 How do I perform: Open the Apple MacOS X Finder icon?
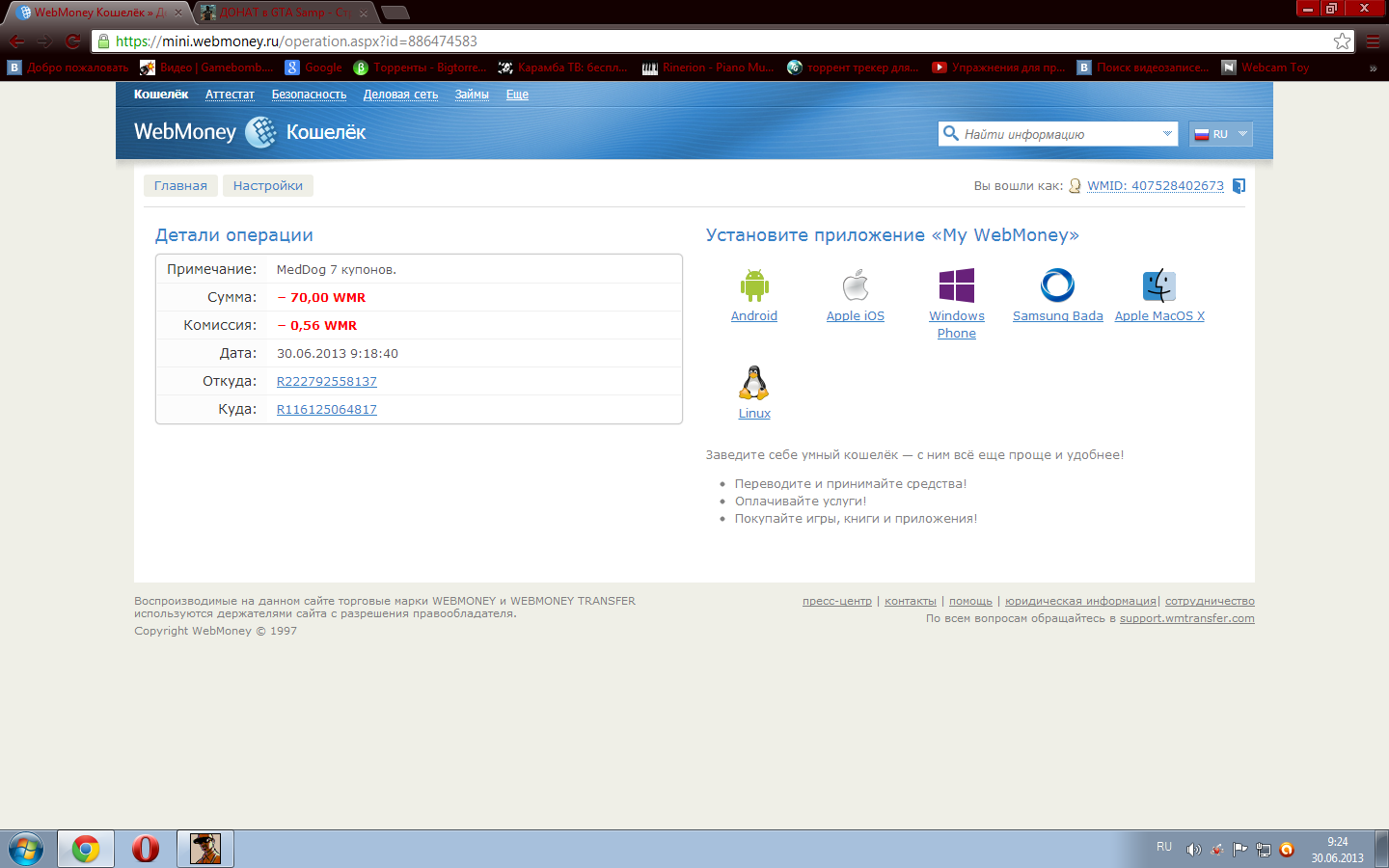1159,285
